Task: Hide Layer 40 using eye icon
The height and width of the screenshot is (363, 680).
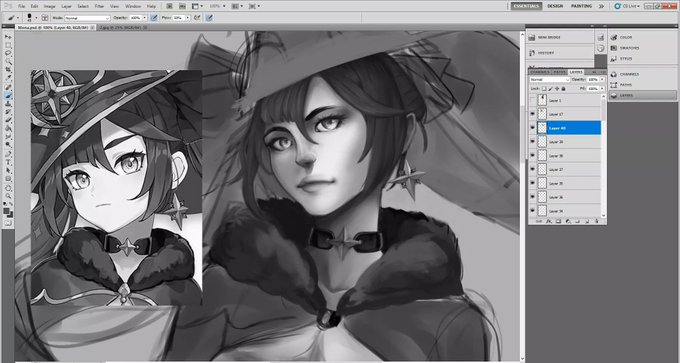Action: [x=533, y=128]
